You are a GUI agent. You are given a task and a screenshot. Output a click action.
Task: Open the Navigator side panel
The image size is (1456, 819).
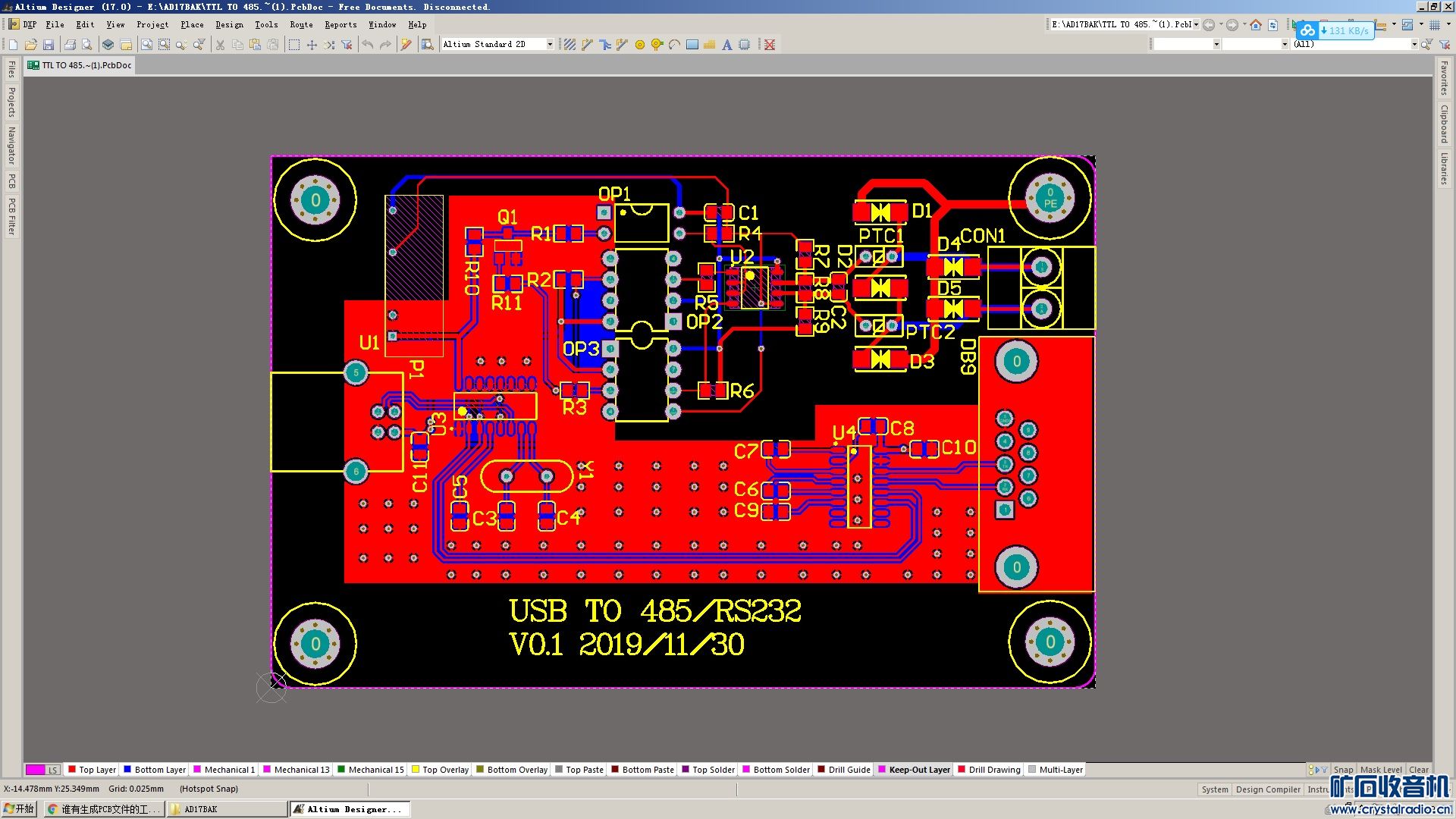click(11, 146)
